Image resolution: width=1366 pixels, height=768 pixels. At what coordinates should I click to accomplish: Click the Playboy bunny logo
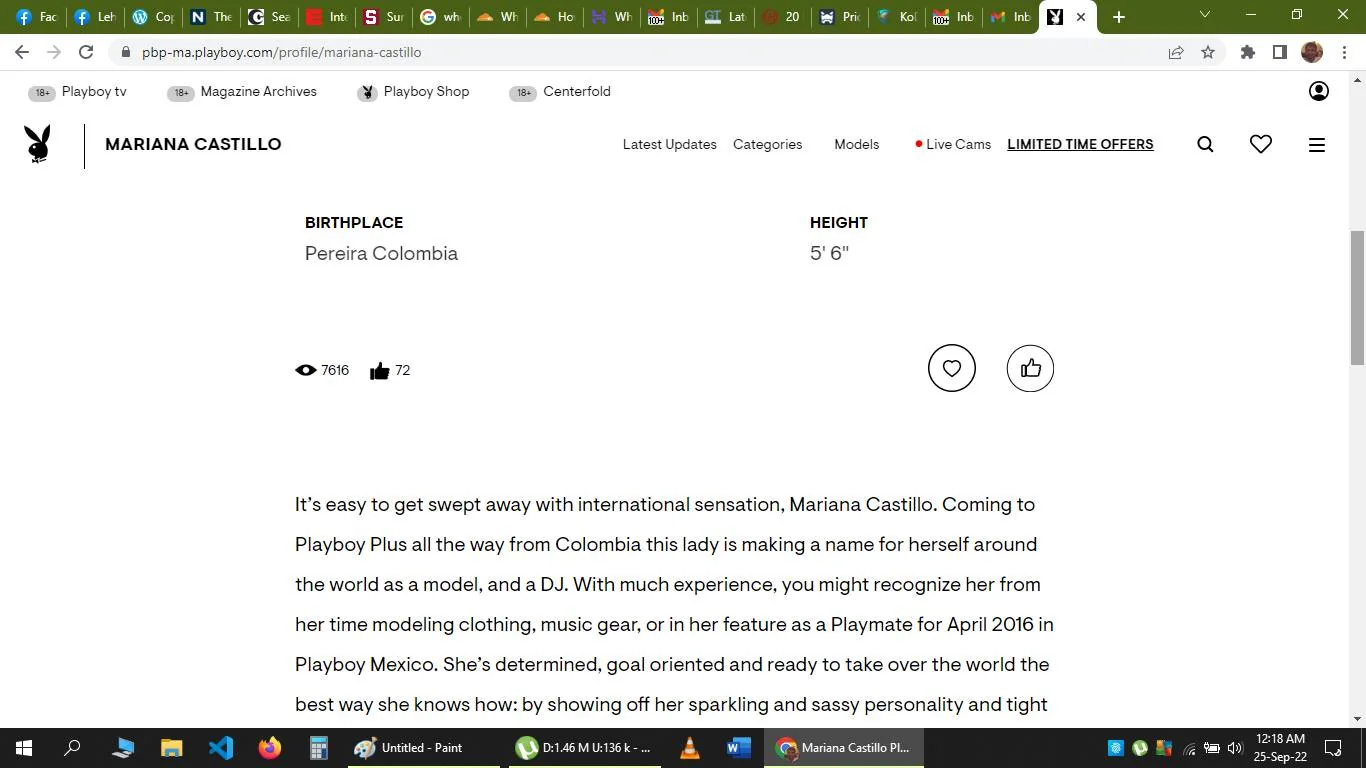[x=38, y=145]
